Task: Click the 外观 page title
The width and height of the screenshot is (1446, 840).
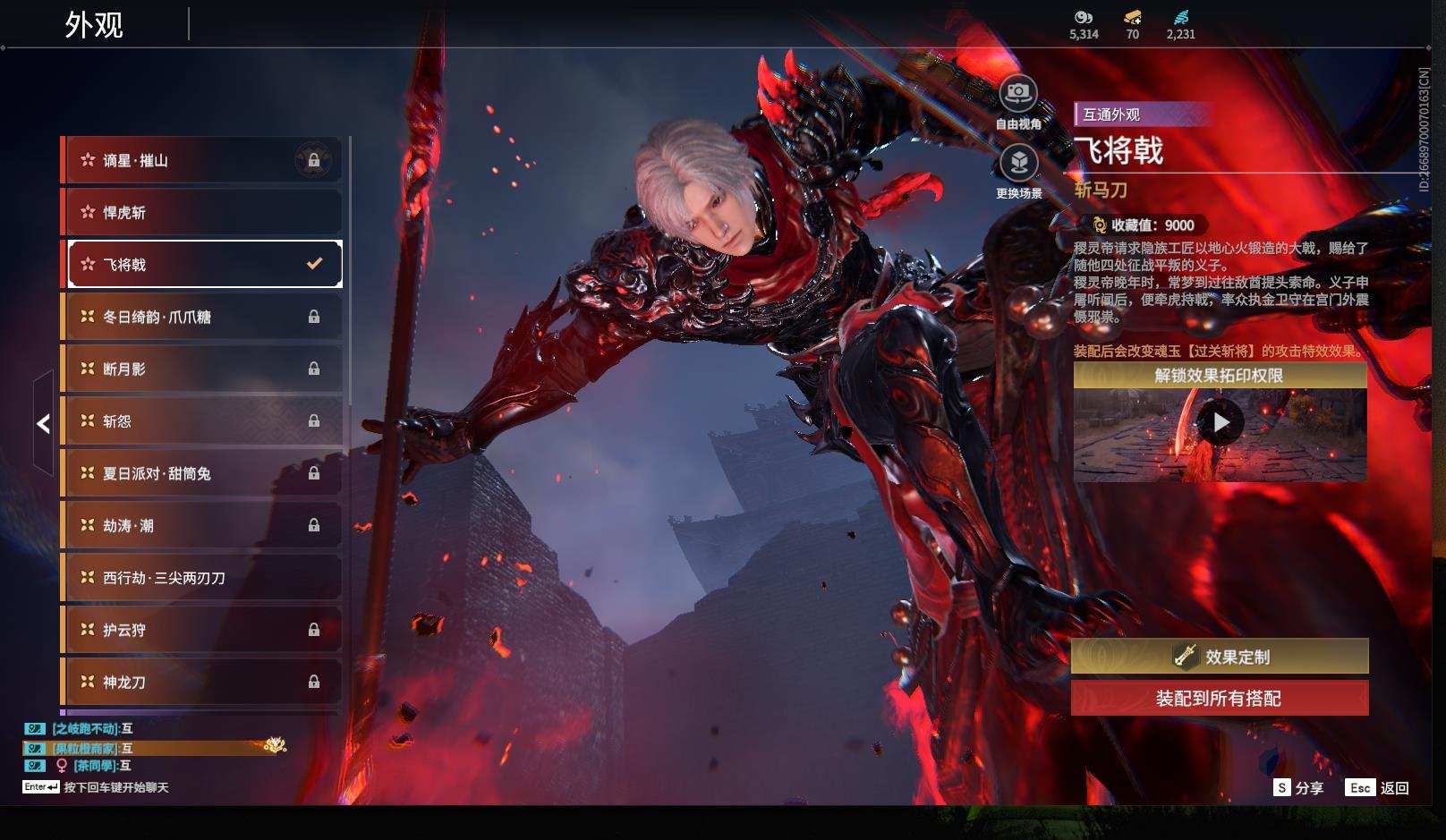Action: [93, 24]
